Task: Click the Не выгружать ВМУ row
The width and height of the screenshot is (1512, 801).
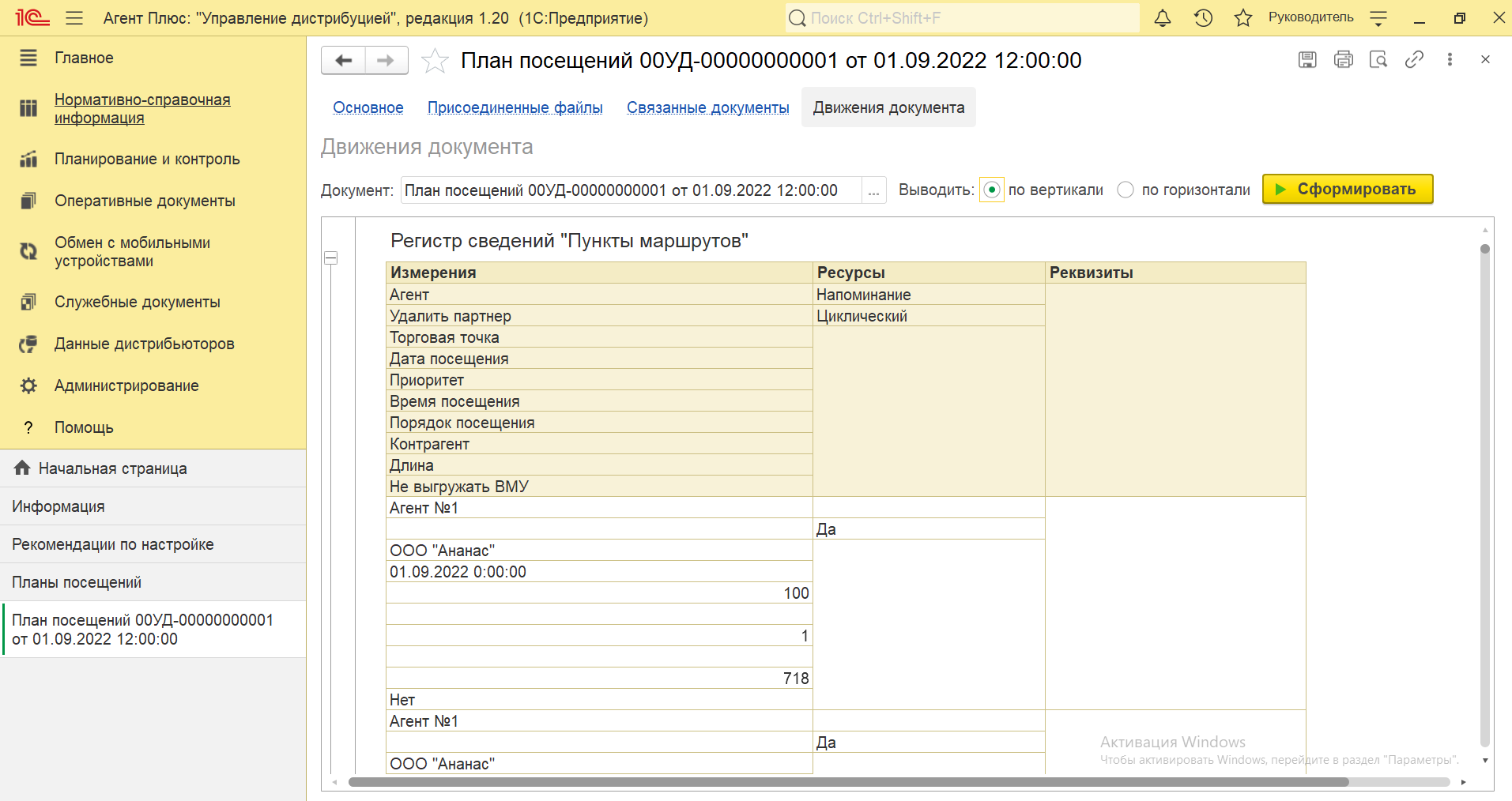Action: coord(599,487)
